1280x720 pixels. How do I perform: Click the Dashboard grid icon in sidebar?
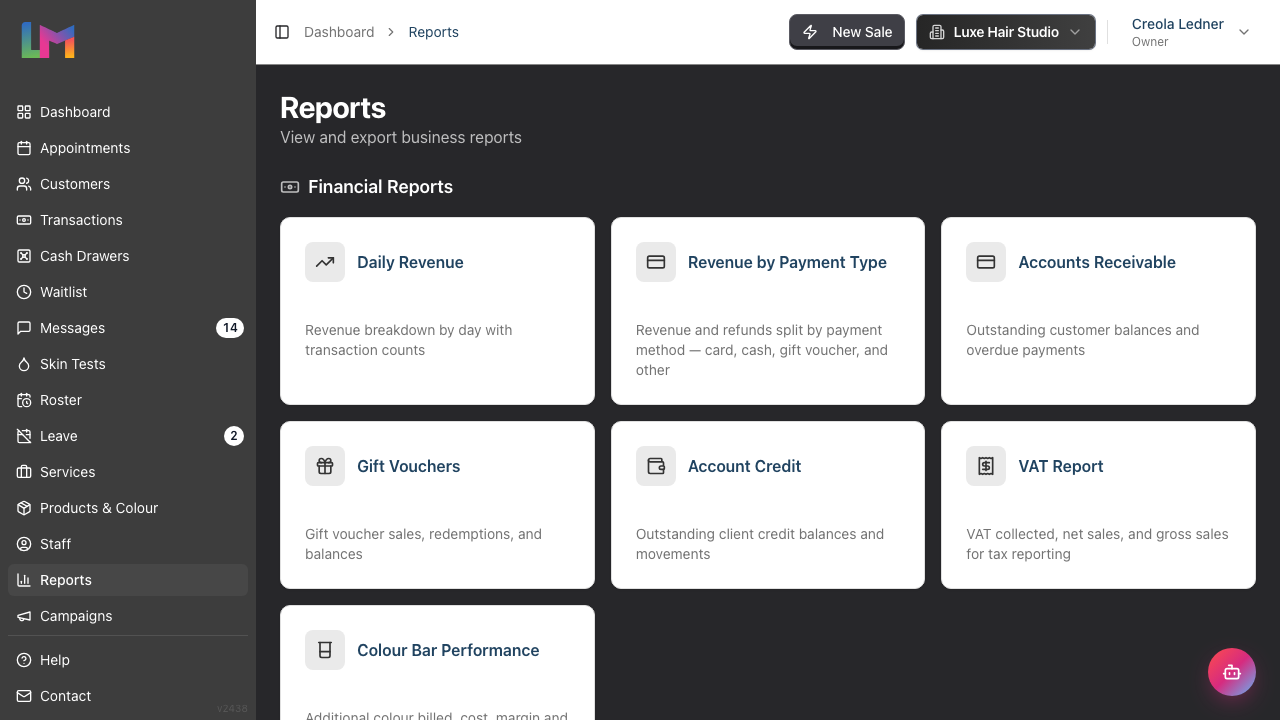coord(24,112)
